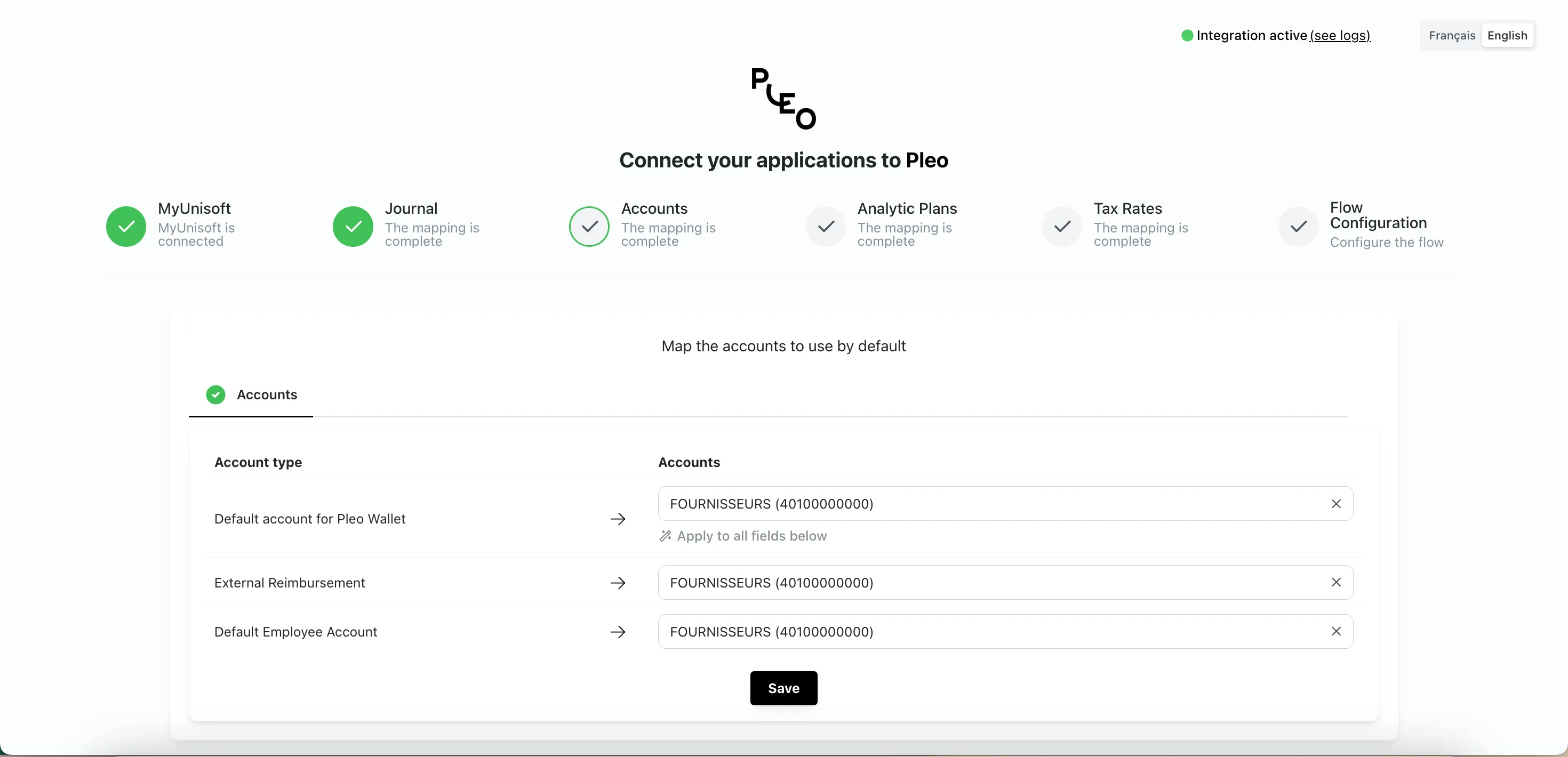Click the magic wand apply icon
Screen dimensions: 1568x757
pos(665,536)
